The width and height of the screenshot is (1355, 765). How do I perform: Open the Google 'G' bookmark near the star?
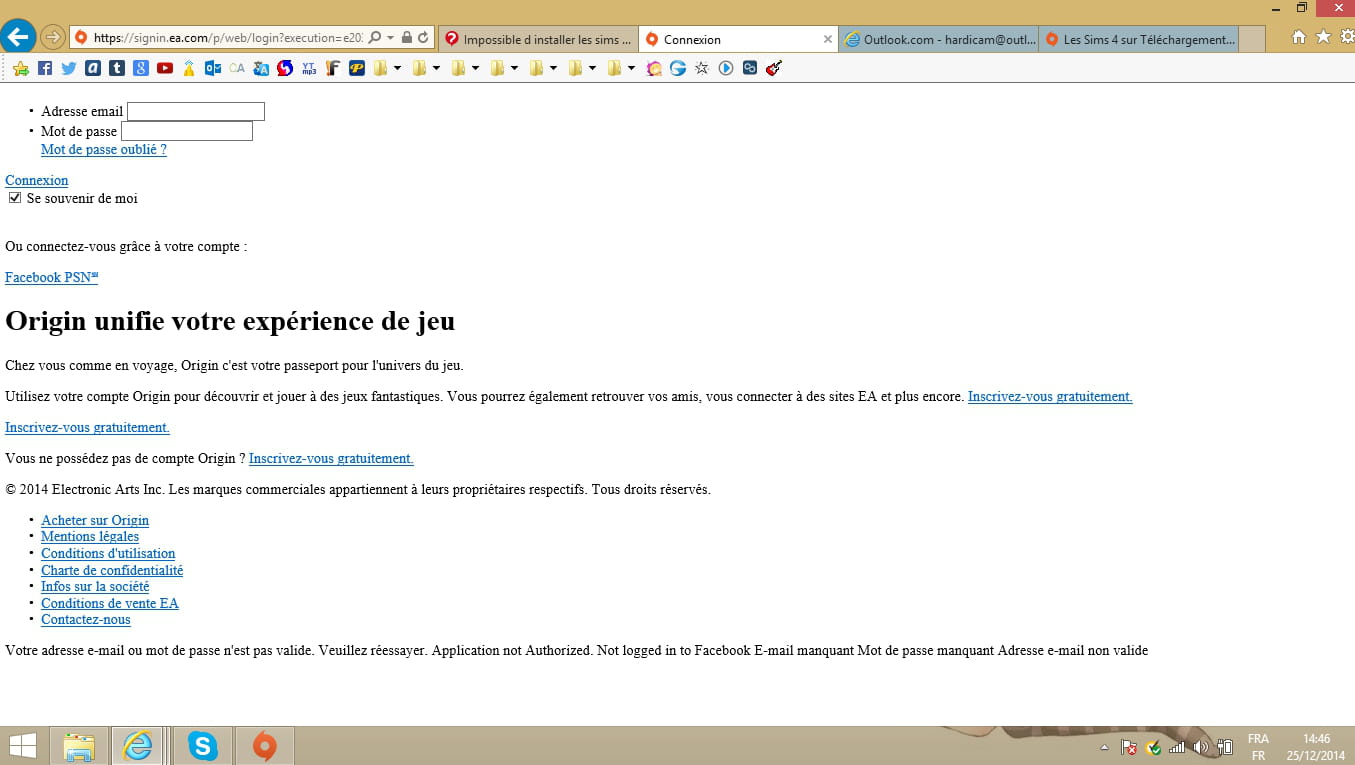coord(678,68)
